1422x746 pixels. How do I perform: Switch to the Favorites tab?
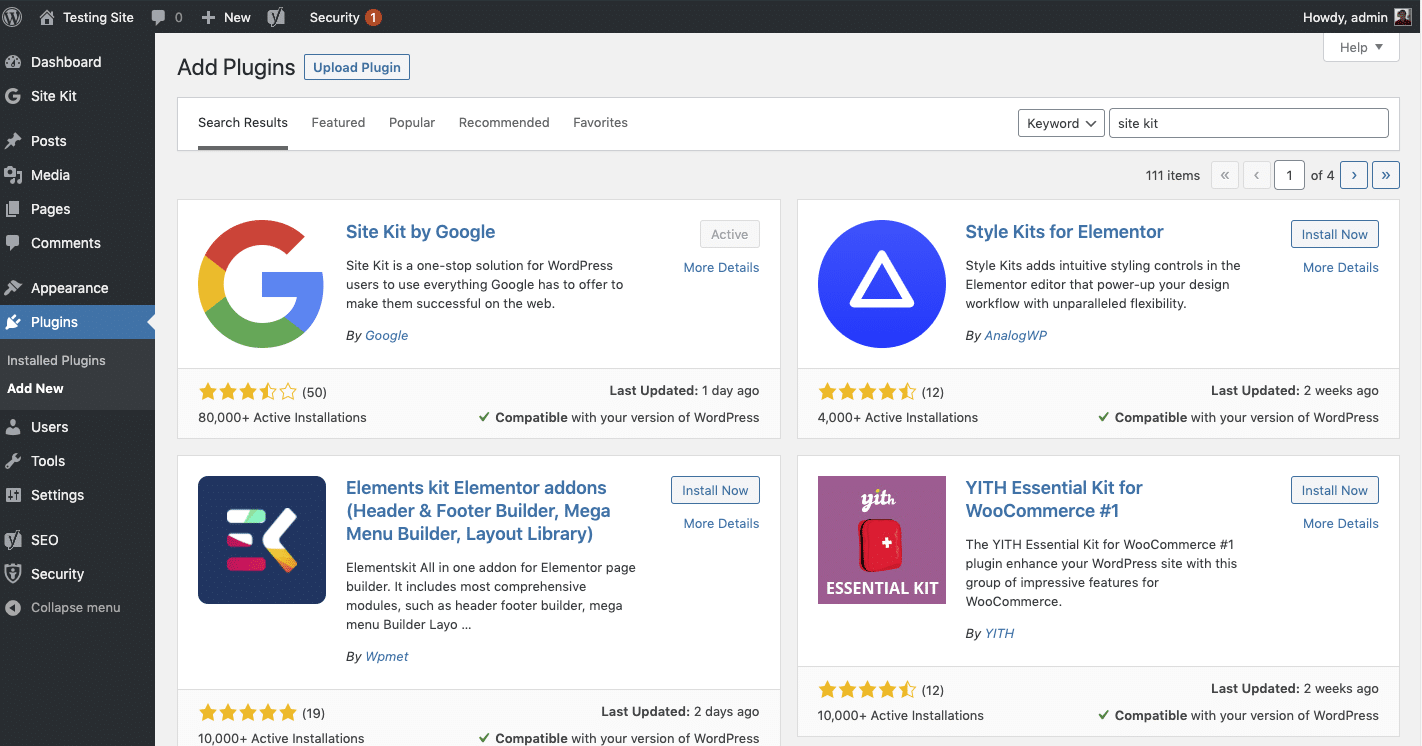[600, 123]
